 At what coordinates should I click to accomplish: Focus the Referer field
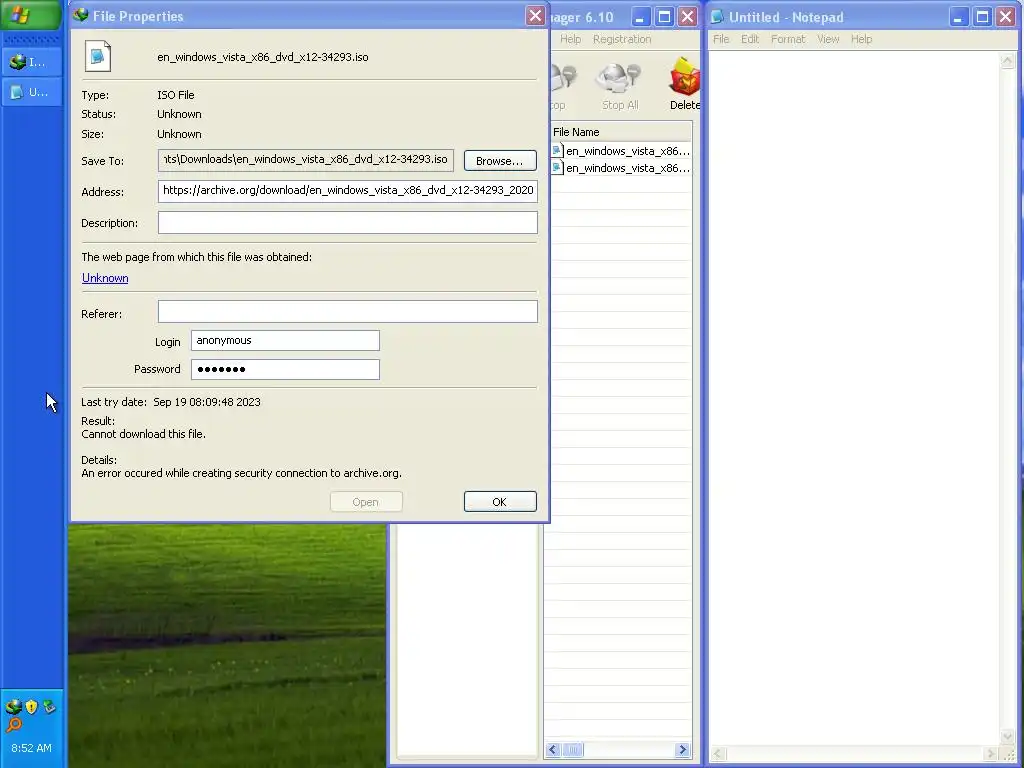[x=347, y=312]
